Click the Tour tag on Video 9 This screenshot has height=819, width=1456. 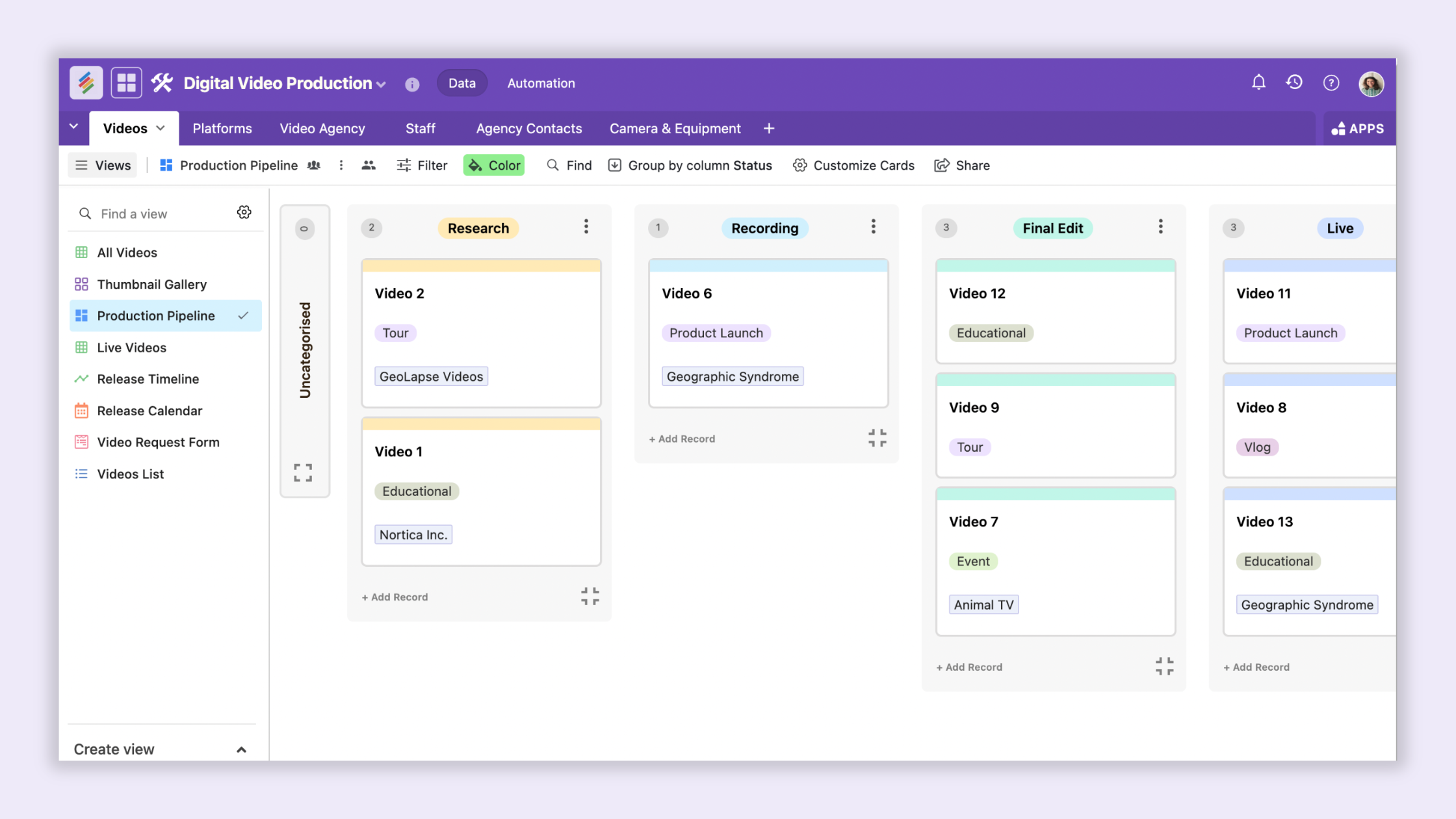tap(970, 447)
